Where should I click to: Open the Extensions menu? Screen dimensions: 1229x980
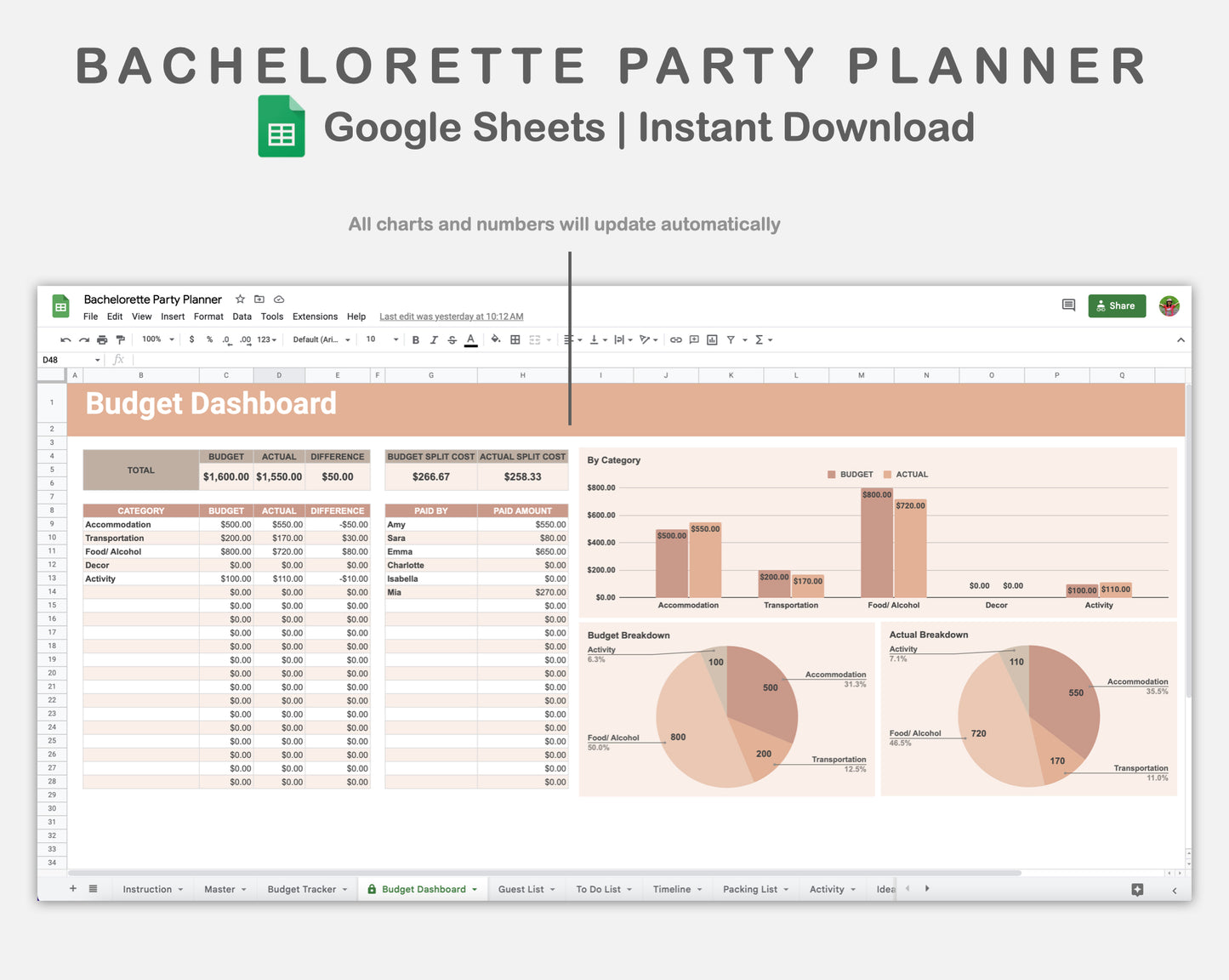pyautogui.click(x=315, y=316)
